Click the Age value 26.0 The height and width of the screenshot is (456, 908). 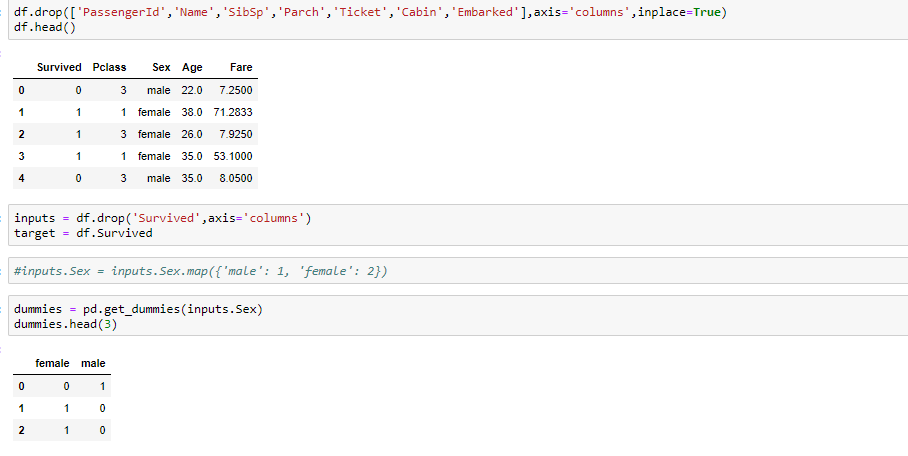coord(192,134)
